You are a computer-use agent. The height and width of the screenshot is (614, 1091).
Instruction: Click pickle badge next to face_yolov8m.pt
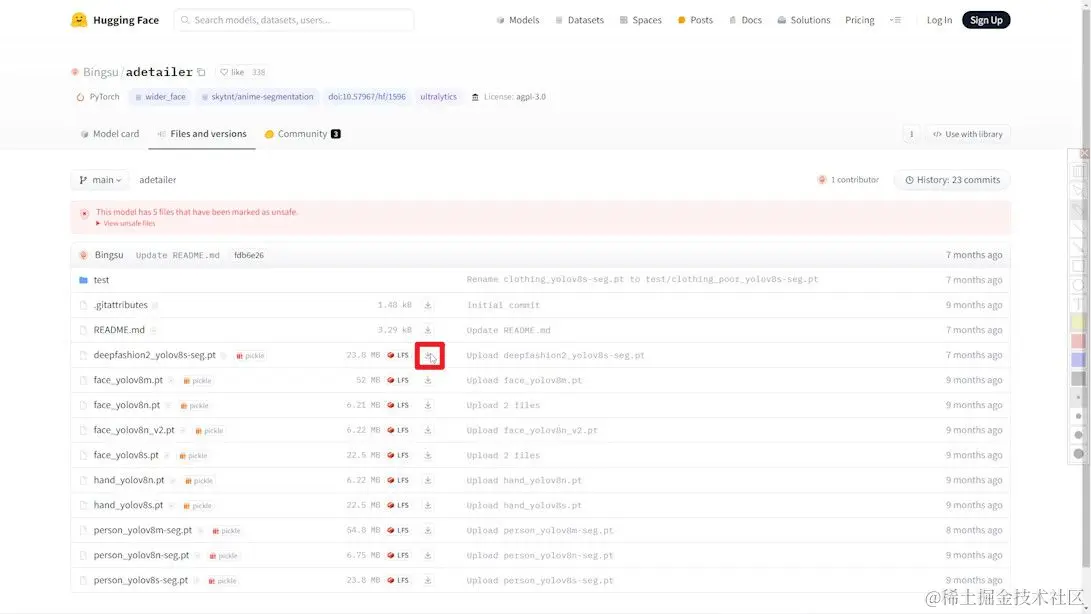pyautogui.click(x=198, y=381)
